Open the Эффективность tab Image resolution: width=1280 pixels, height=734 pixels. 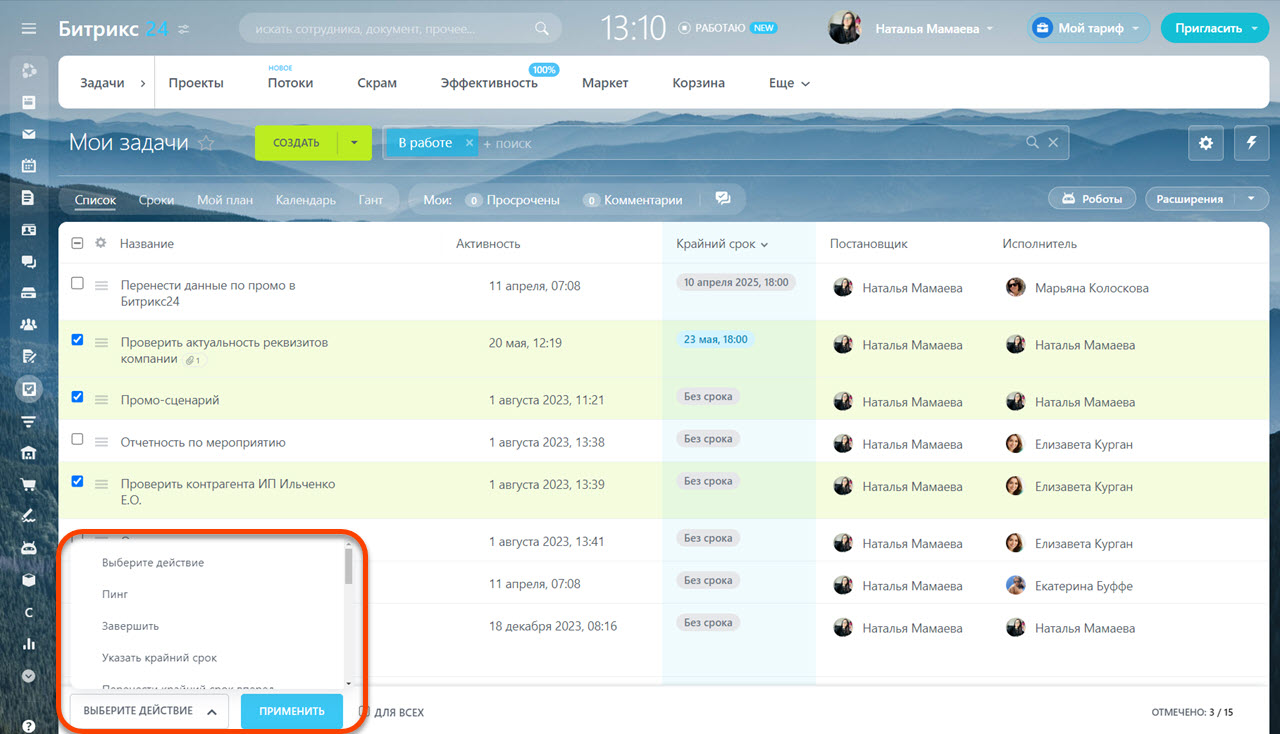click(489, 83)
